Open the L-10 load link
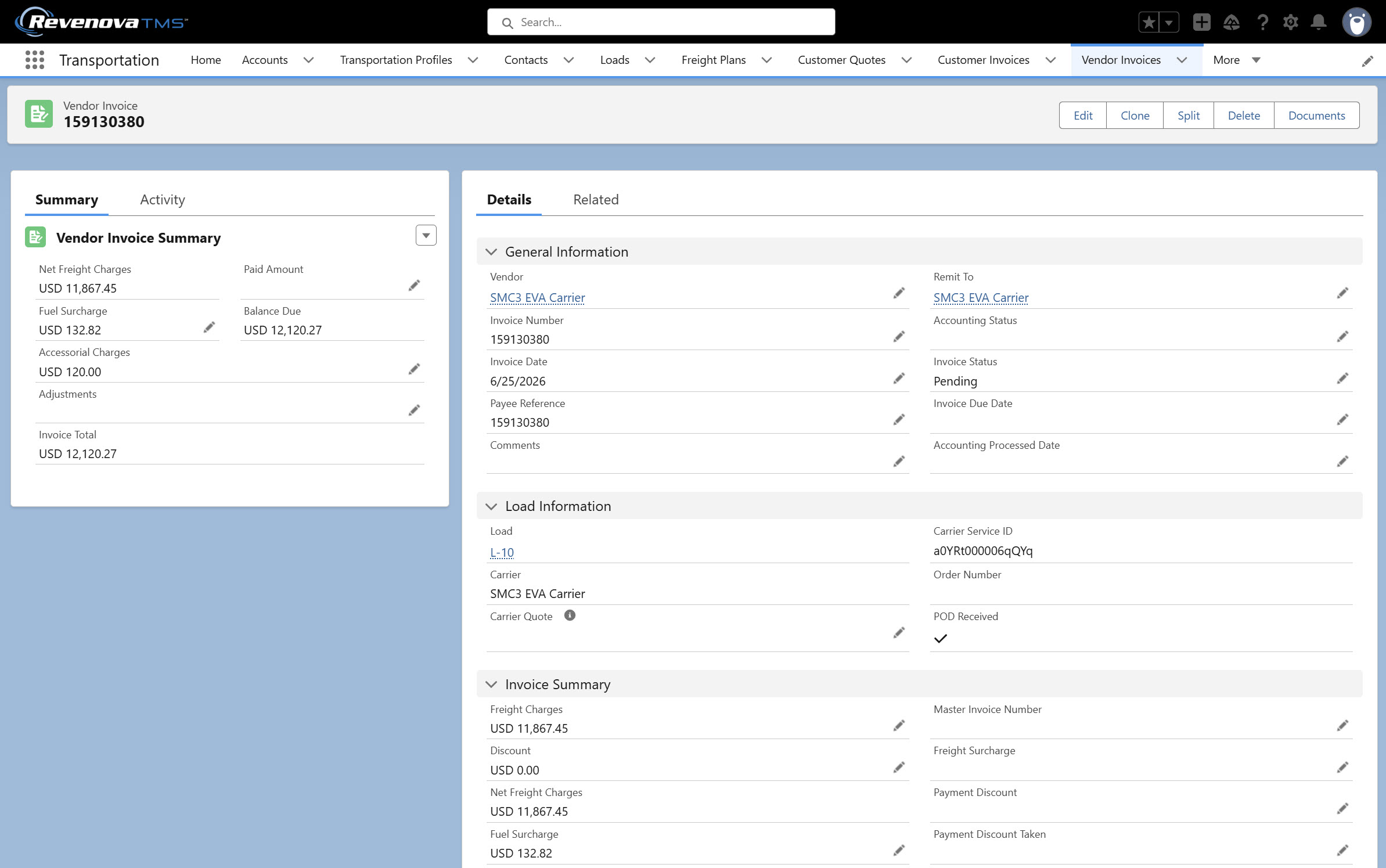Screen dimensions: 1386x868 (502, 553)
